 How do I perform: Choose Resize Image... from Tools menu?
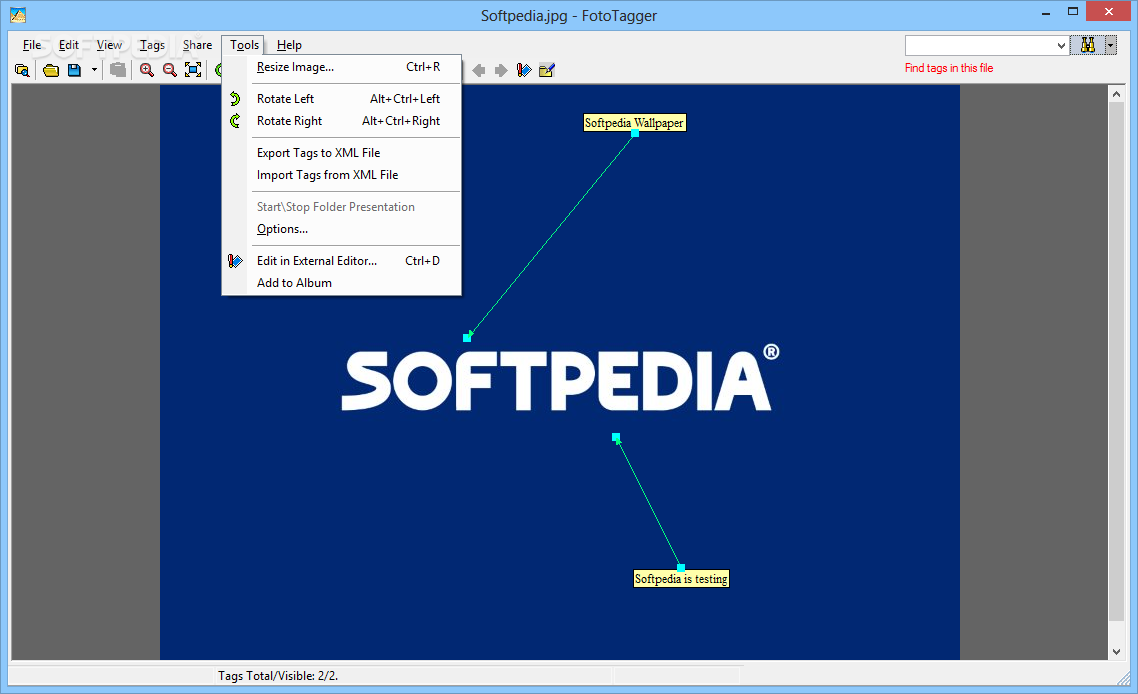[x=341, y=67]
